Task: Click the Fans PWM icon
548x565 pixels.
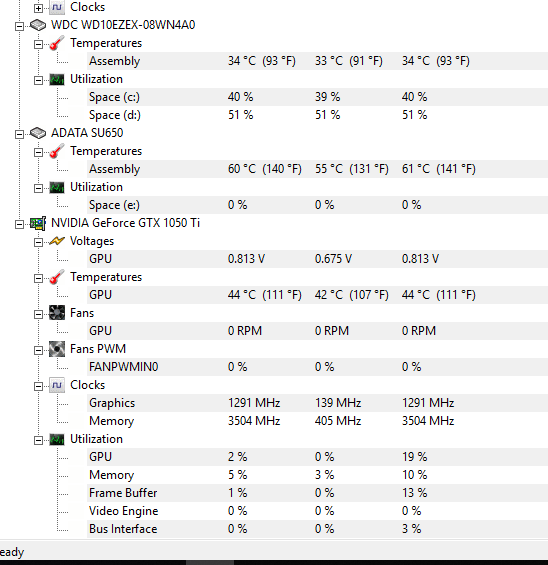Action: [57, 349]
